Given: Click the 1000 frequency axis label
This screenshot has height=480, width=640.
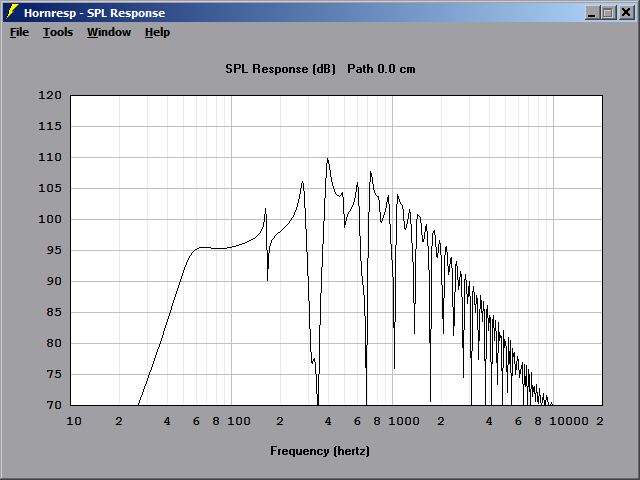Looking at the screenshot, I should pos(404,421).
